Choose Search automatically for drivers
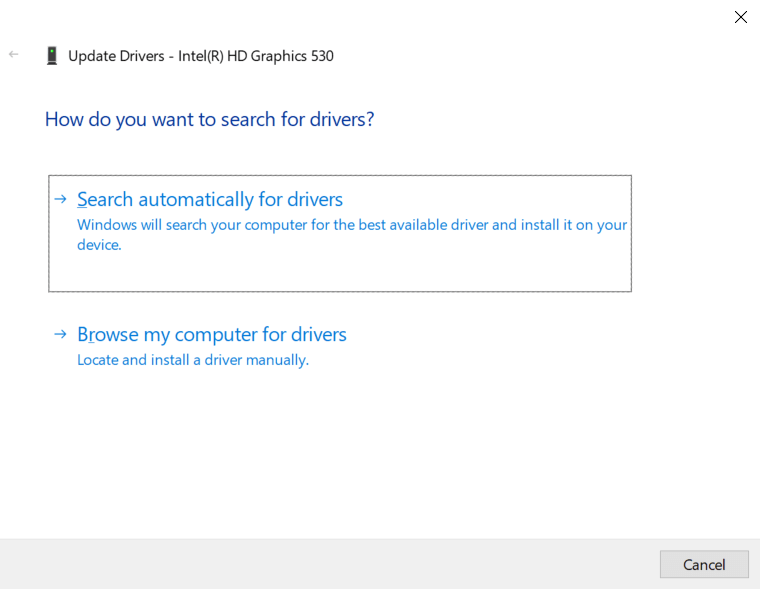The width and height of the screenshot is (760, 589). click(x=210, y=199)
